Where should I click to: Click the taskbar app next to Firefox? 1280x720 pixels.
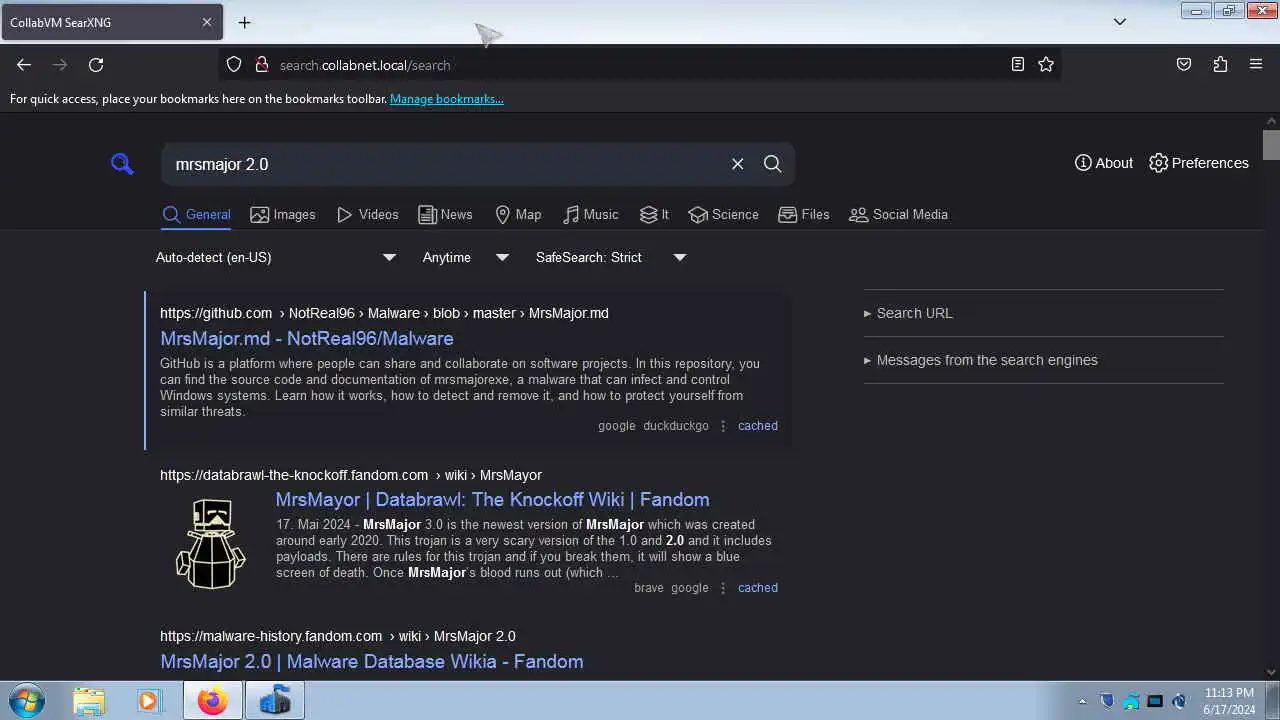coord(274,701)
